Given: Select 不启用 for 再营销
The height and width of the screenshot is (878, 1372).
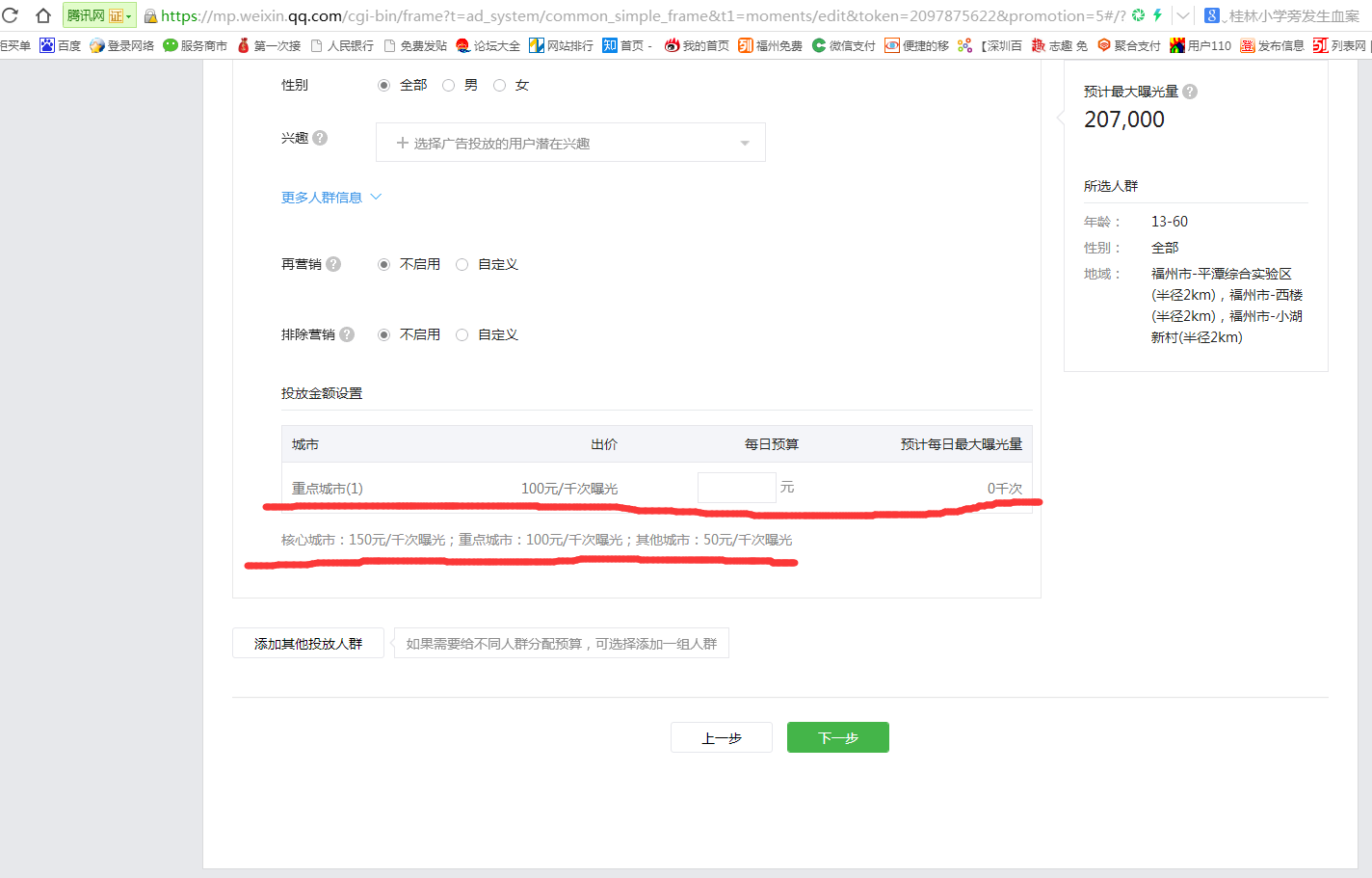Looking at the screenshot, I should tap(383, 264).
